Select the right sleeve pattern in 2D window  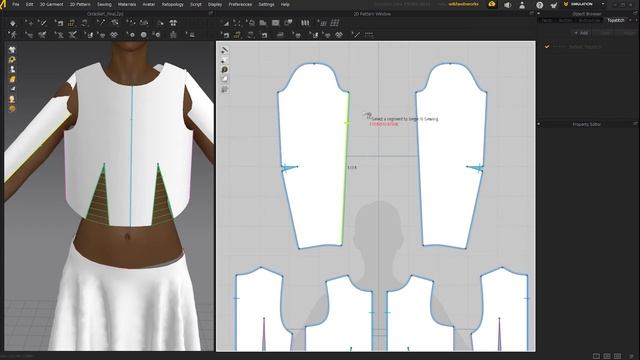[x=451, y=155]
